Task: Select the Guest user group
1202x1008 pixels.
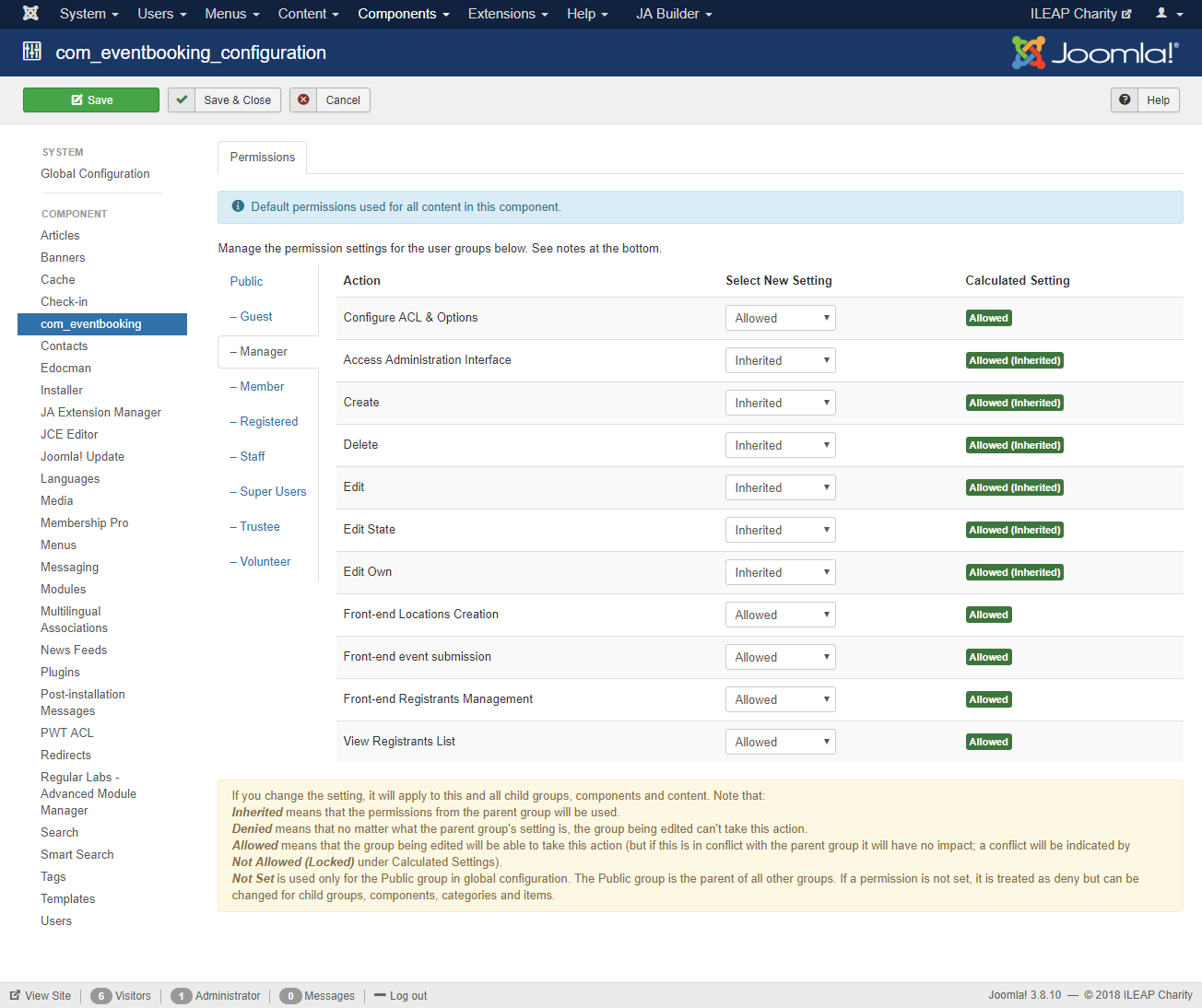Action: 251,316
